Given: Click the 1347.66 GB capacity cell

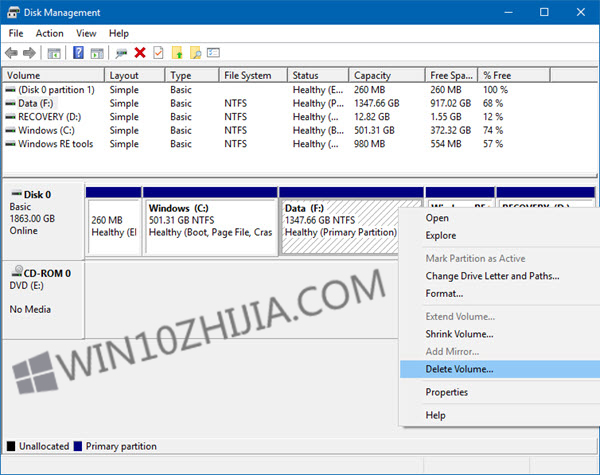Looking at the screenshot, I should pyautogui.click(x=377, y=103).
